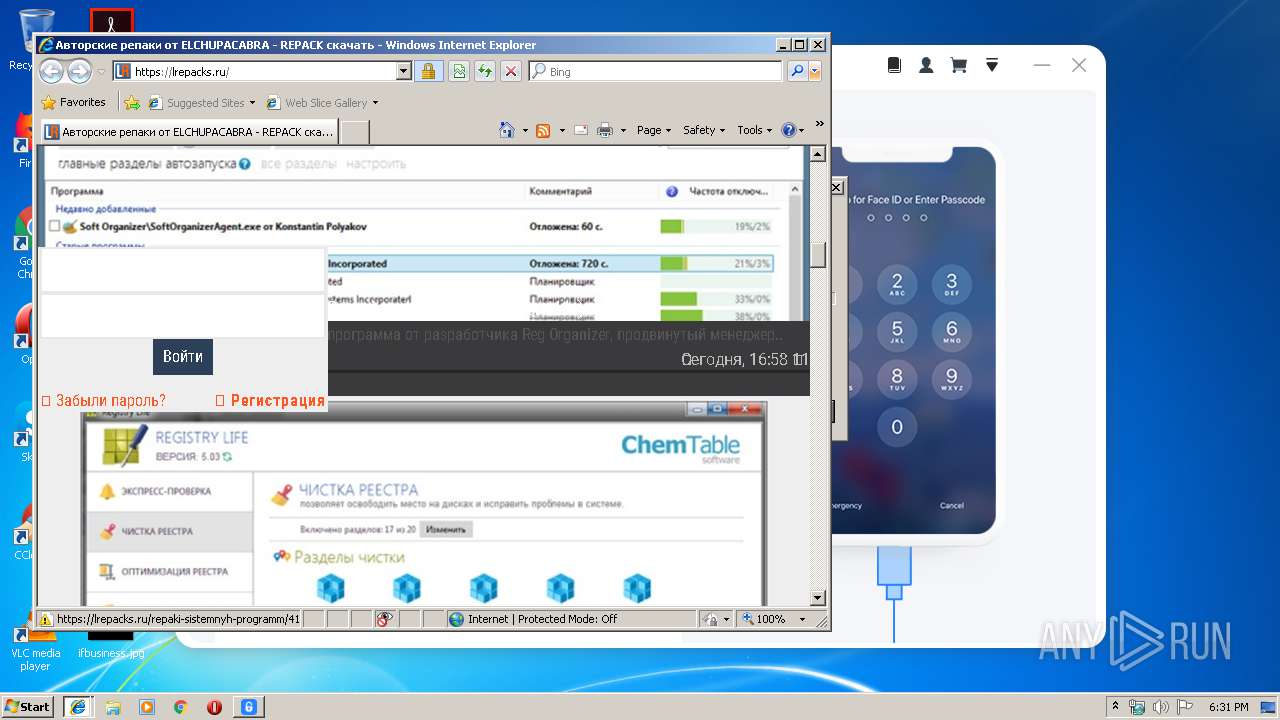The width and height of the screenshot is (1280, 720).
Task: Select ЭКСПРЕСС-ПРОВЕРКА in Registry Life sidebar
Action: coord(169,491)
